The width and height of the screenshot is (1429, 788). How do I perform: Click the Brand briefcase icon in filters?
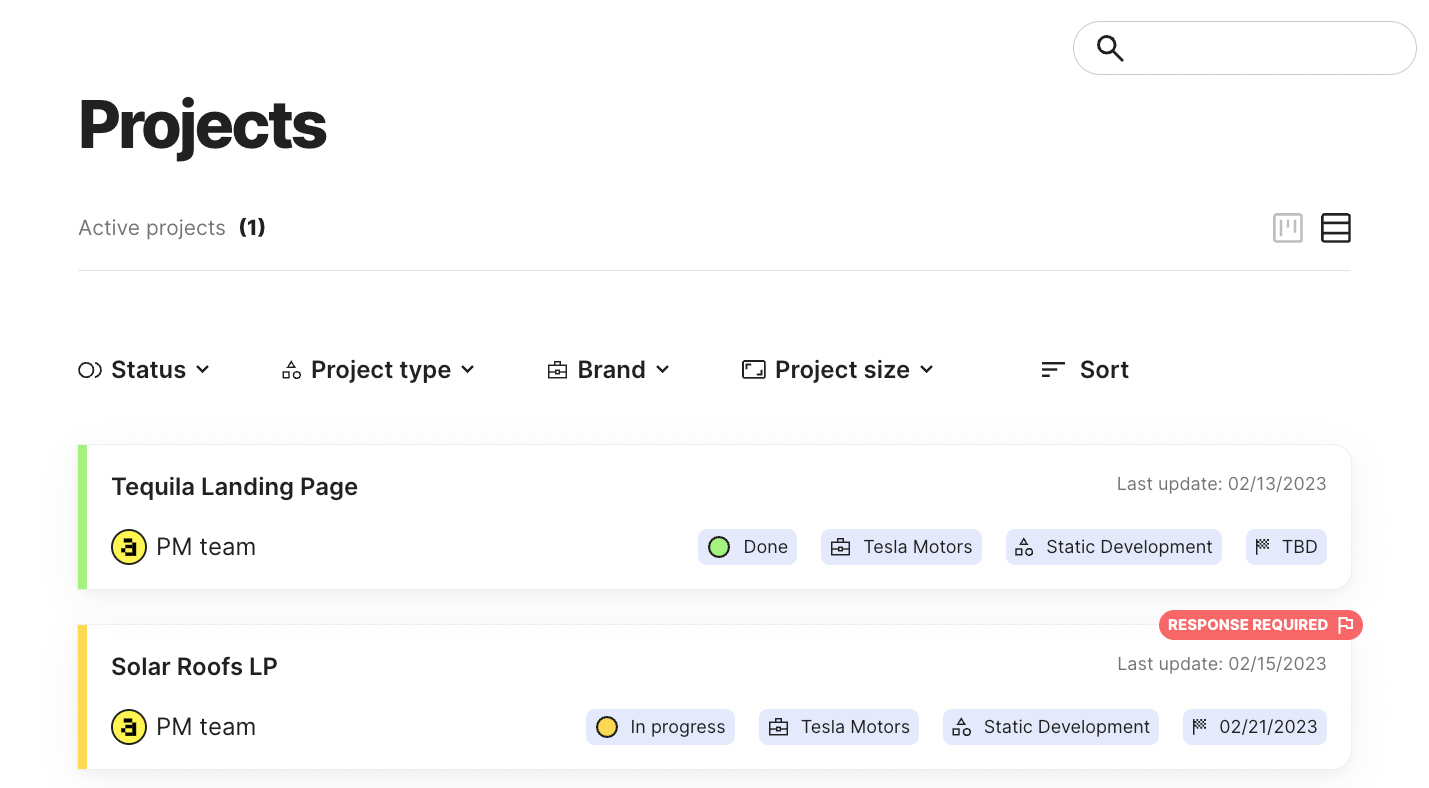(x=557, y=370)
